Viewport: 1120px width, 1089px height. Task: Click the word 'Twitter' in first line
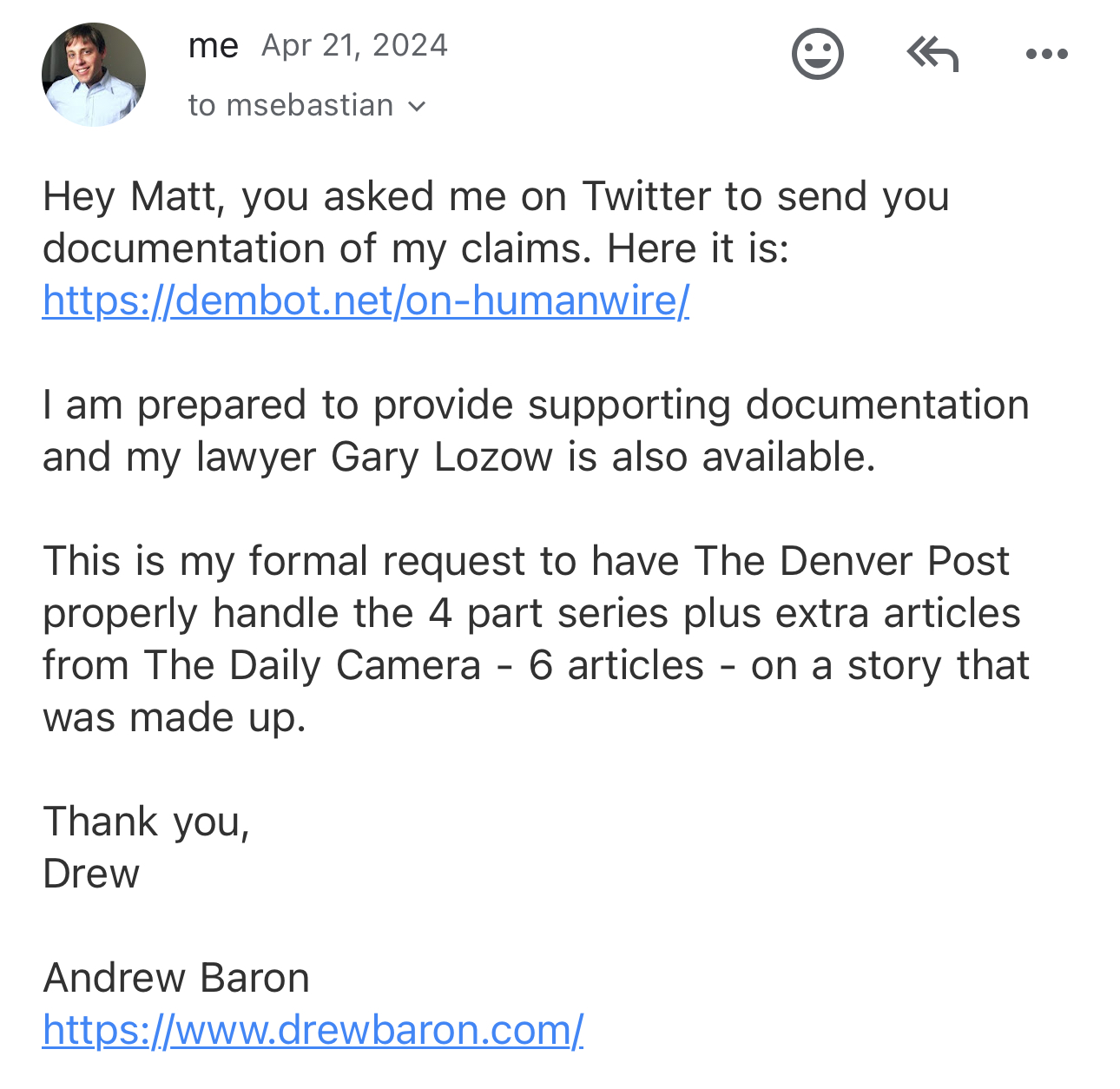coord(647,196)
